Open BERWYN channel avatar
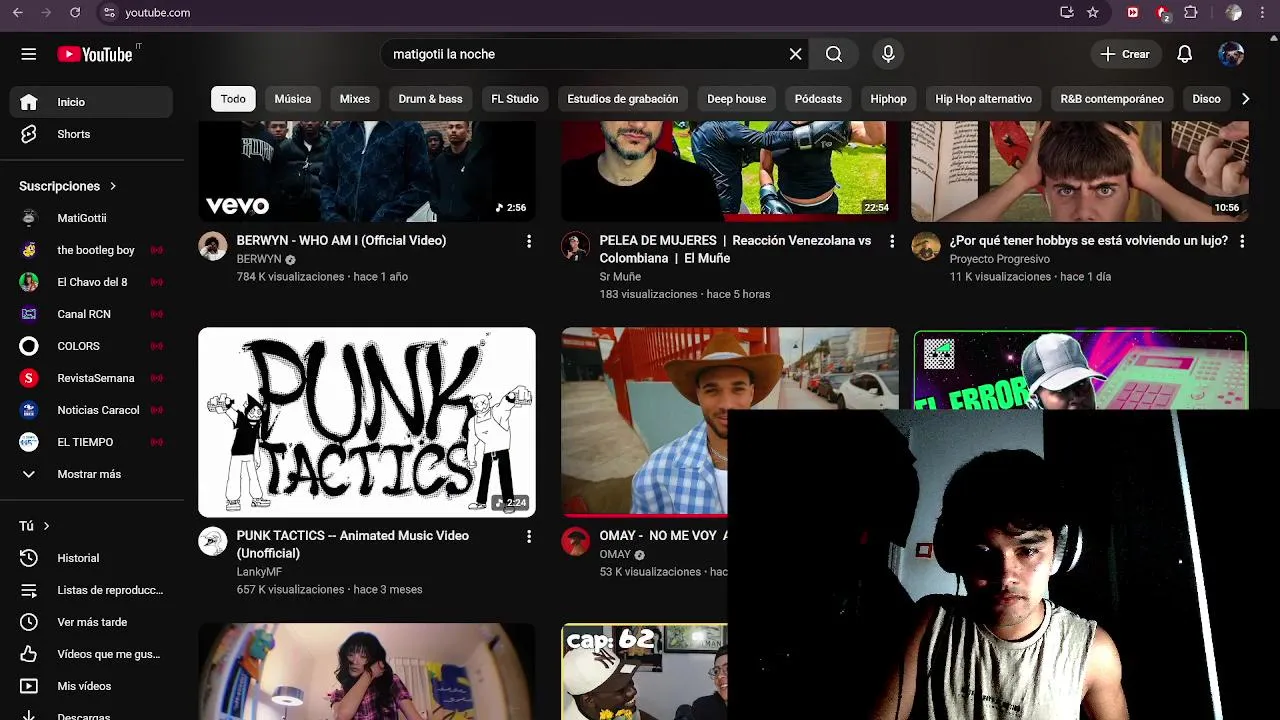The height and width of the screenshot is (720, 1280). click(212, 246)
